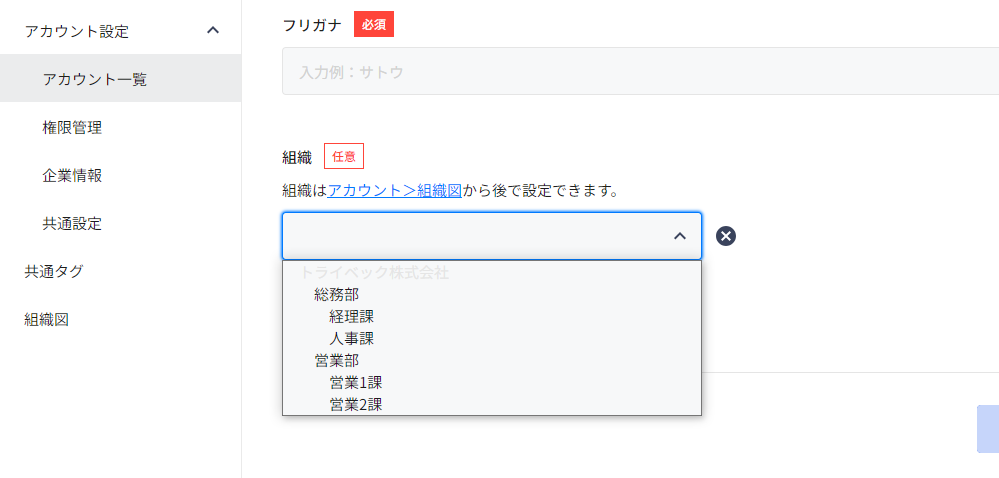This screenshot has height=478, width=999.
Task: Open 共通設定 in the sidebar
Action: 72,223
